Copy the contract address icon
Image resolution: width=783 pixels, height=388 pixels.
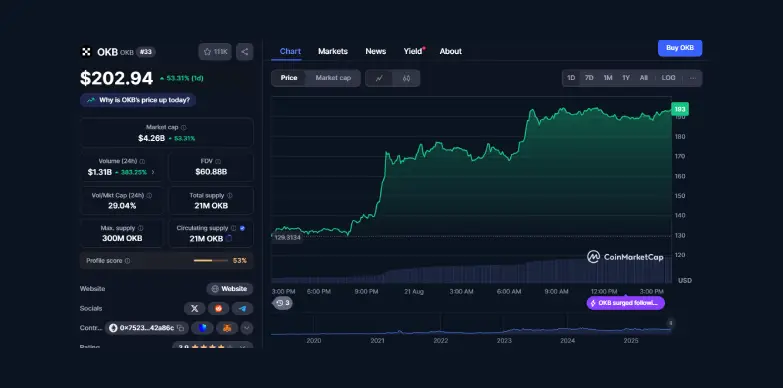(x=180, y=328)
